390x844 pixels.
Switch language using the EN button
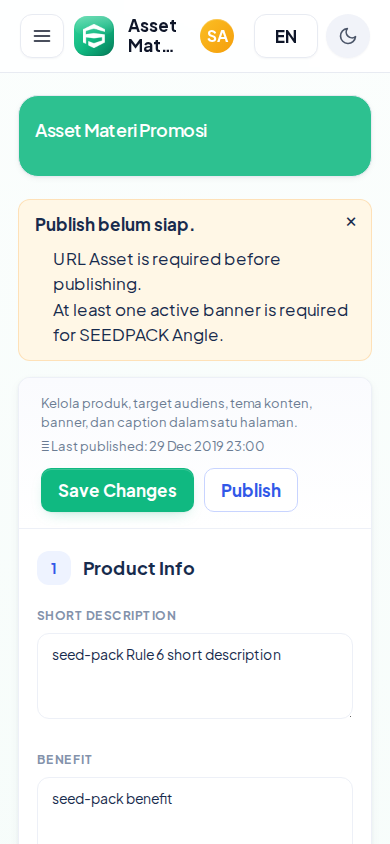coord(286,36)
